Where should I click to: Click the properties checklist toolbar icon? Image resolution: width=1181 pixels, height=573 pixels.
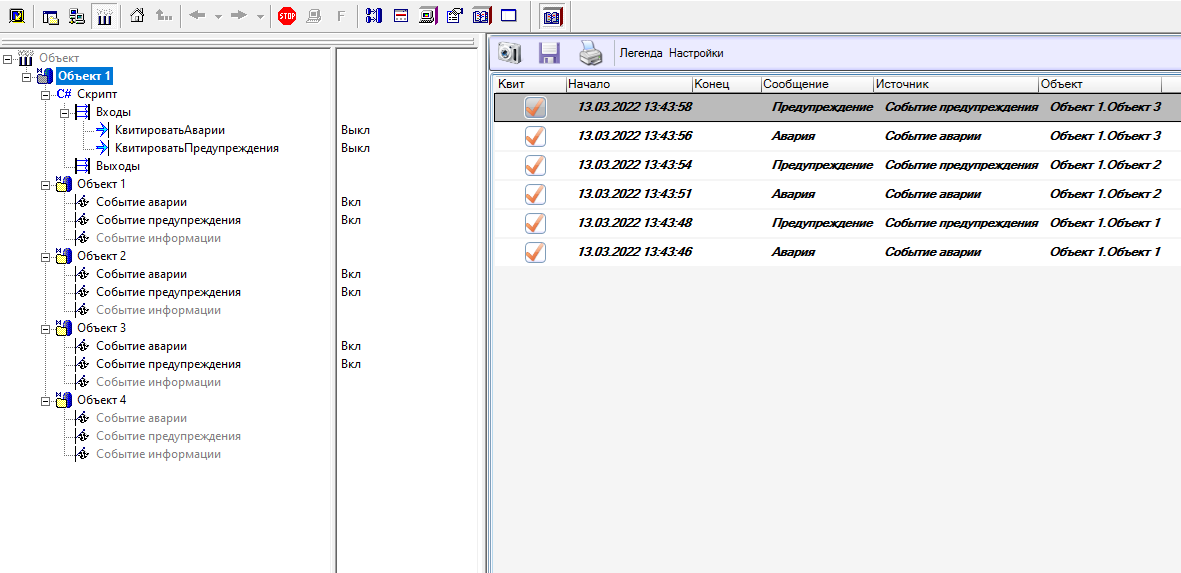pos(455,16)
